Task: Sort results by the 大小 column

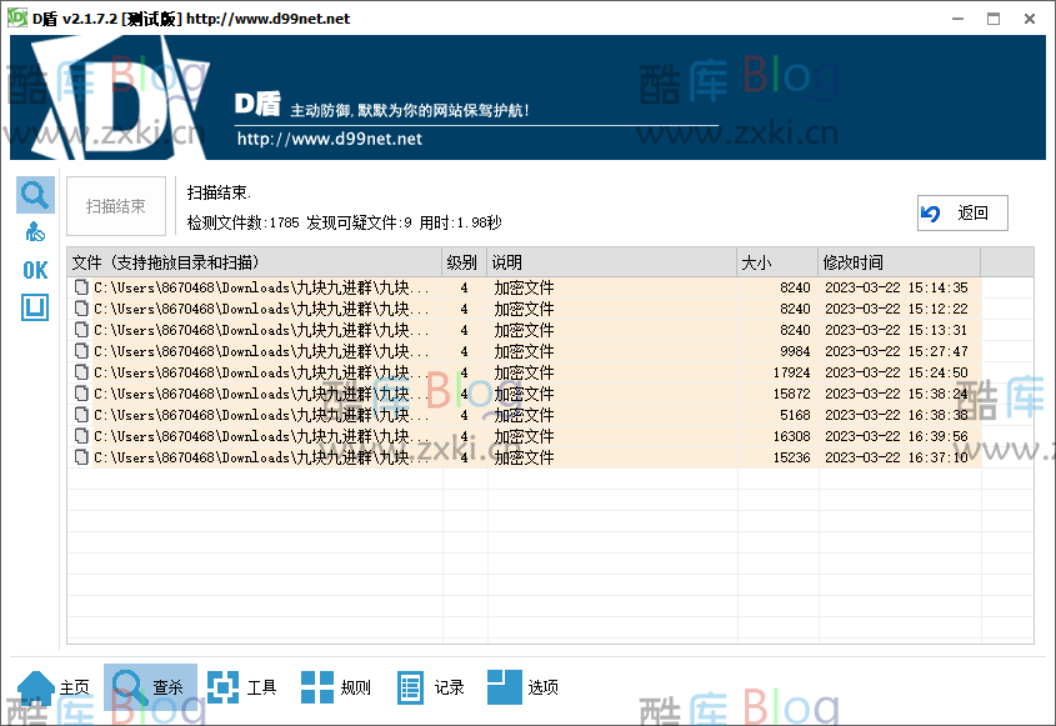Action: point(755,262)
